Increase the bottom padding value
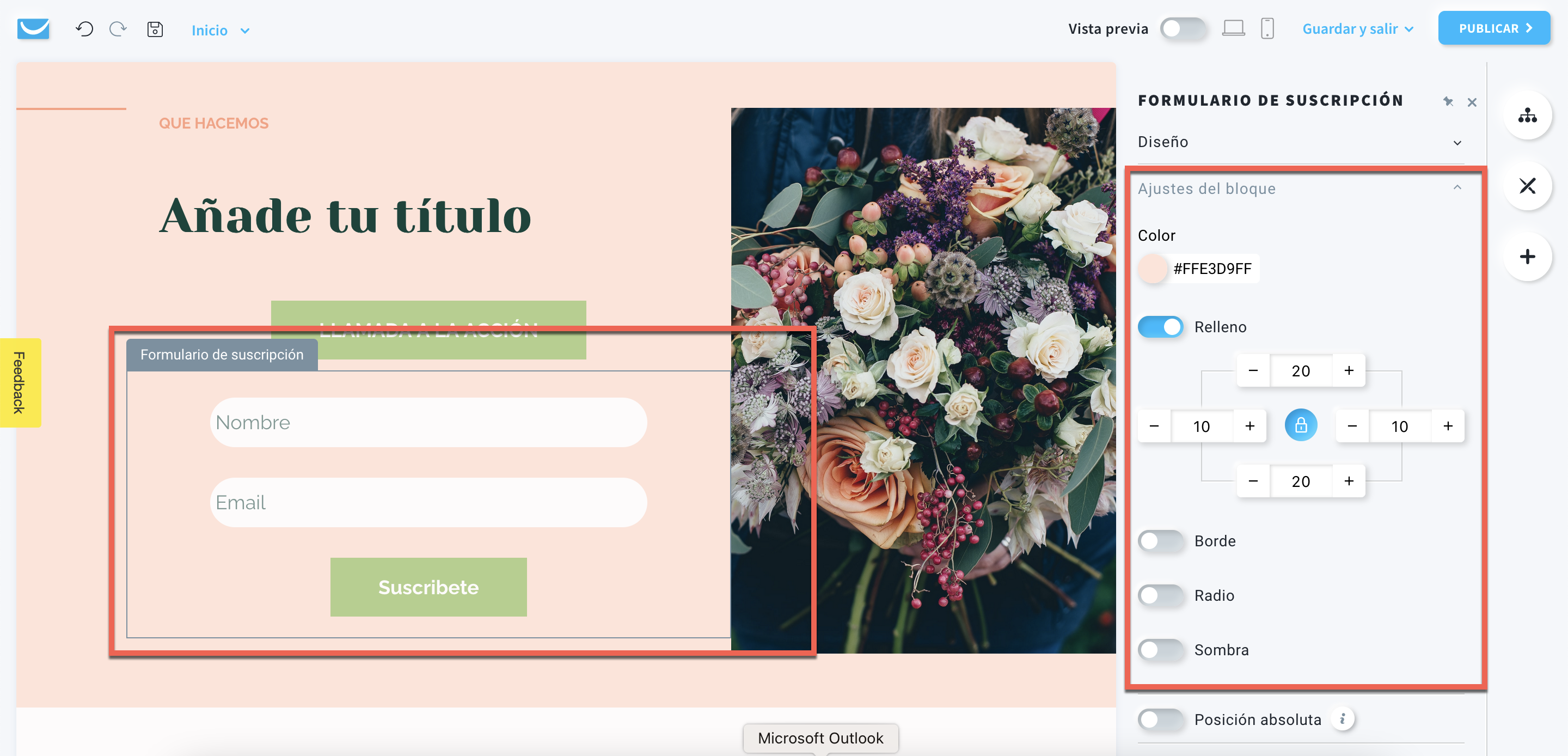Viewport: 1568px width, 756px height. coord(1348,481)
